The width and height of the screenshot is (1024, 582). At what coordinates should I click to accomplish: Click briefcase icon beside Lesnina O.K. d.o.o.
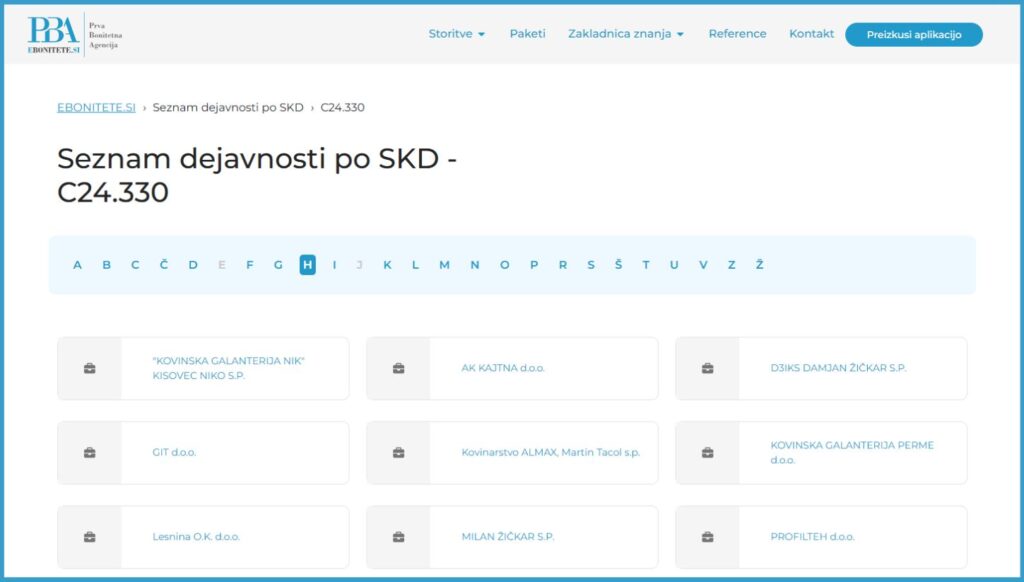89,537
